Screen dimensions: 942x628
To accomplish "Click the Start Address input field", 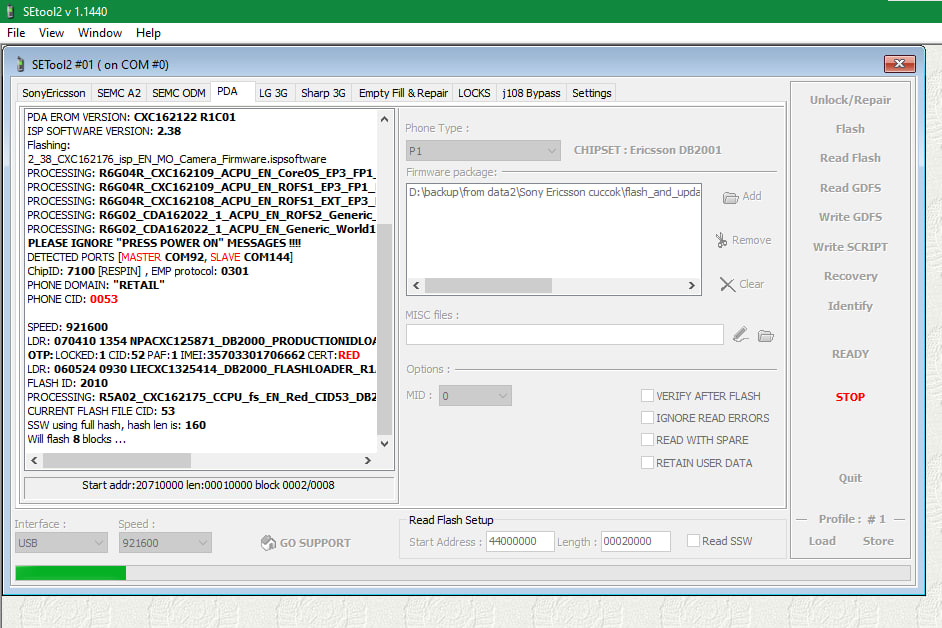I will tap(520, 541).
